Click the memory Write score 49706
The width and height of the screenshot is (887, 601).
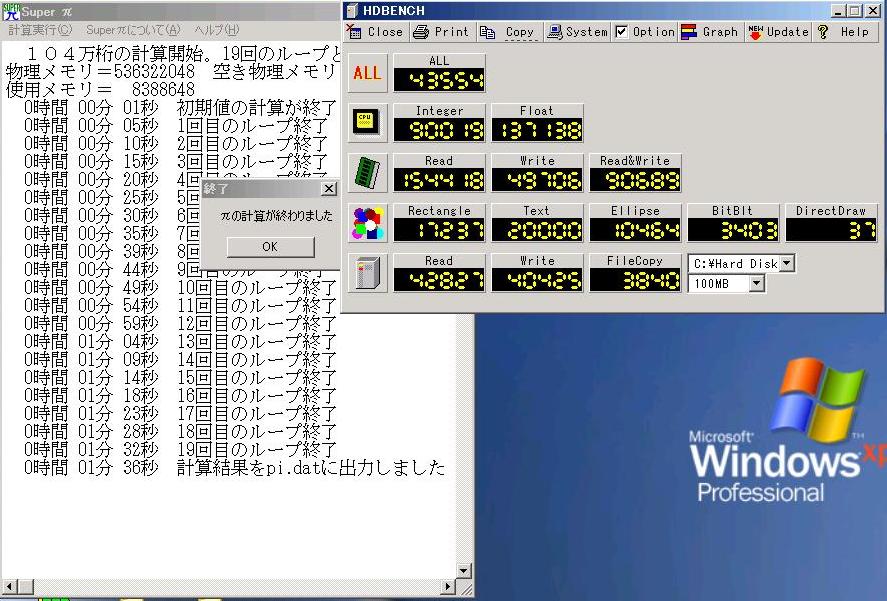(537, 180)
